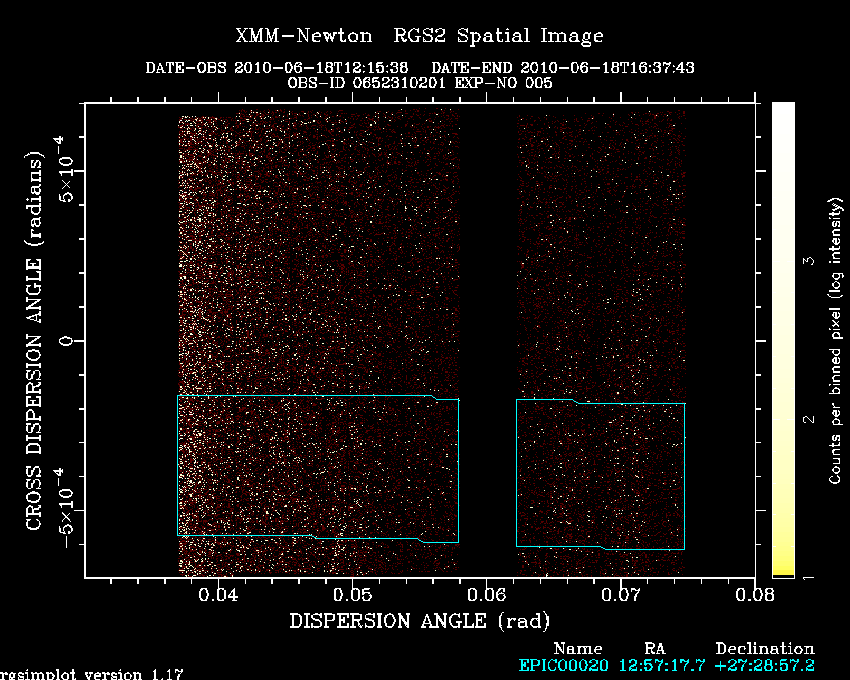Click the RA value 12:57:17.7
The width and height of the screenshot is (850, 680).
click(x=662, y=665)
